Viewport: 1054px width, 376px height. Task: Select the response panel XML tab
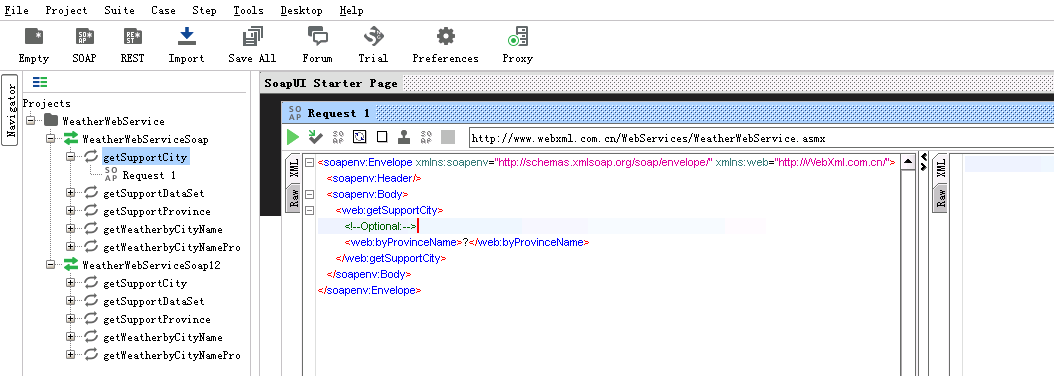coord(941,168)
